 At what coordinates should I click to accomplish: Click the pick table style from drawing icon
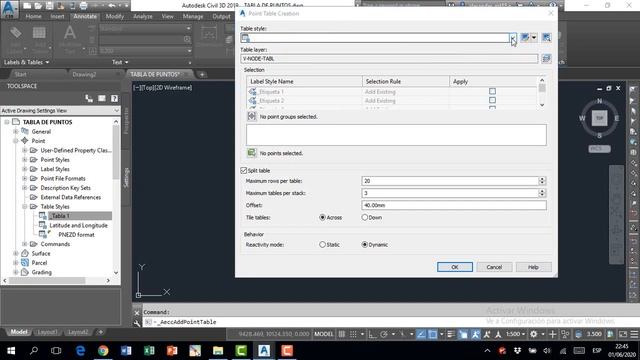click(x=547, y=38)
